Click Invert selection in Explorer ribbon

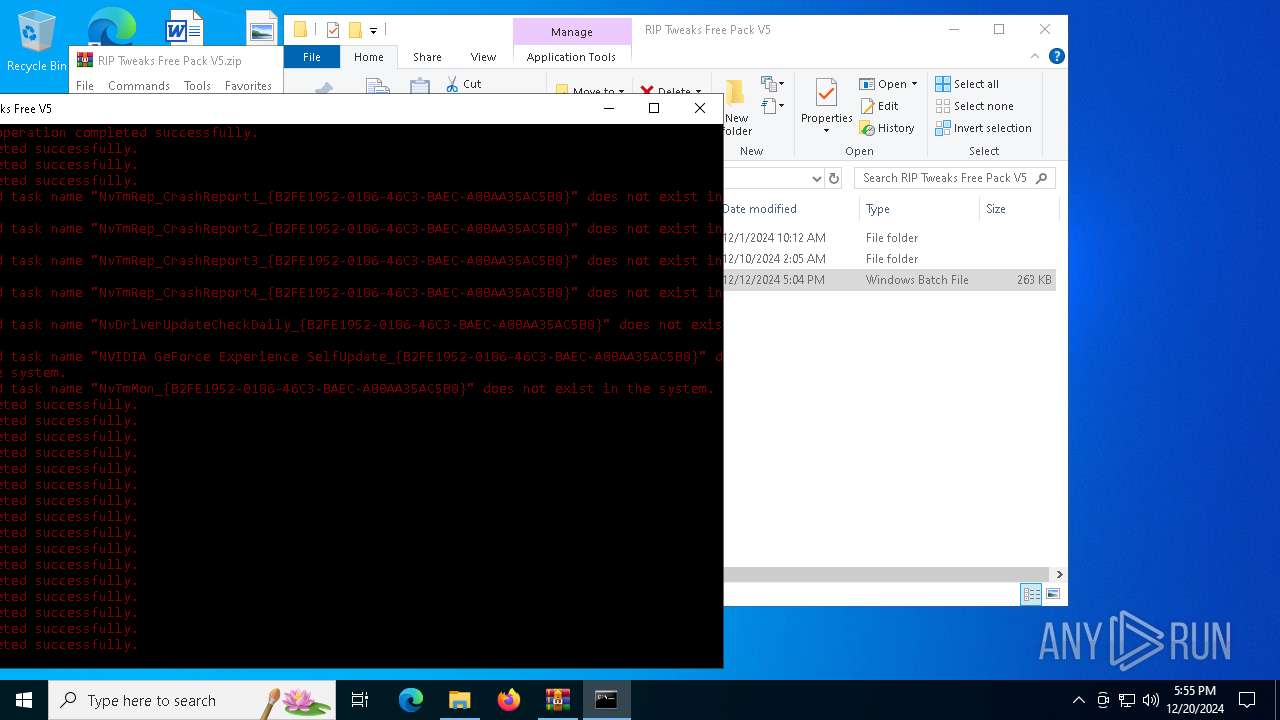click(983, 128)
